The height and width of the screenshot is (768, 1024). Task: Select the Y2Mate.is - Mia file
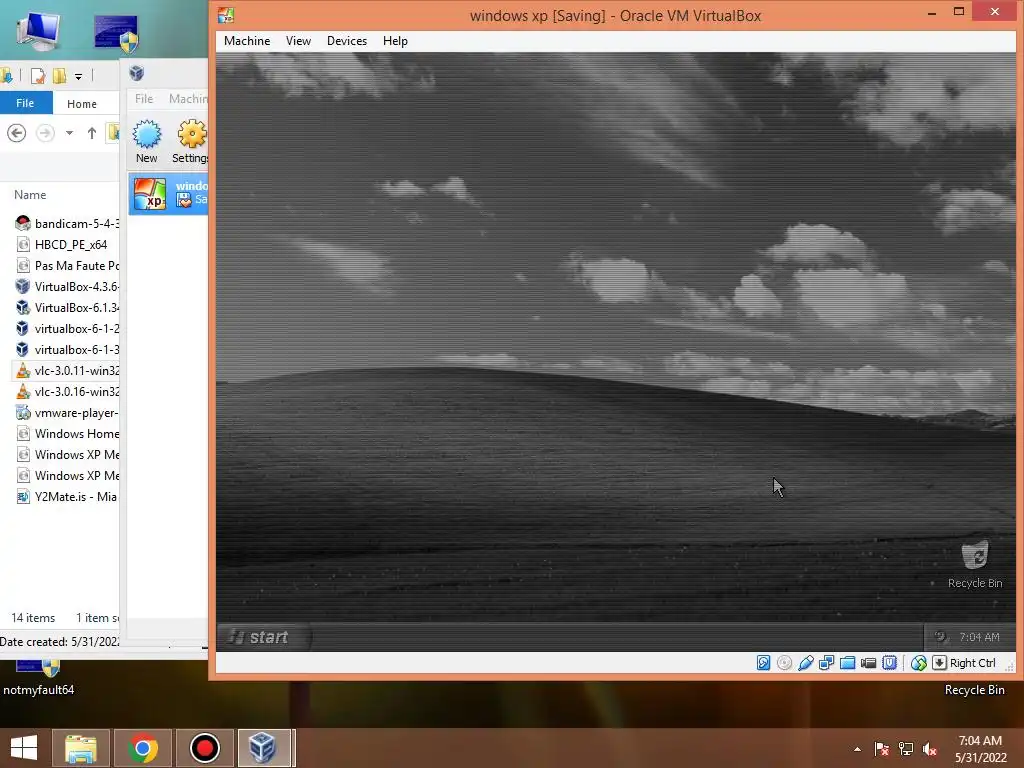[67, 496]
